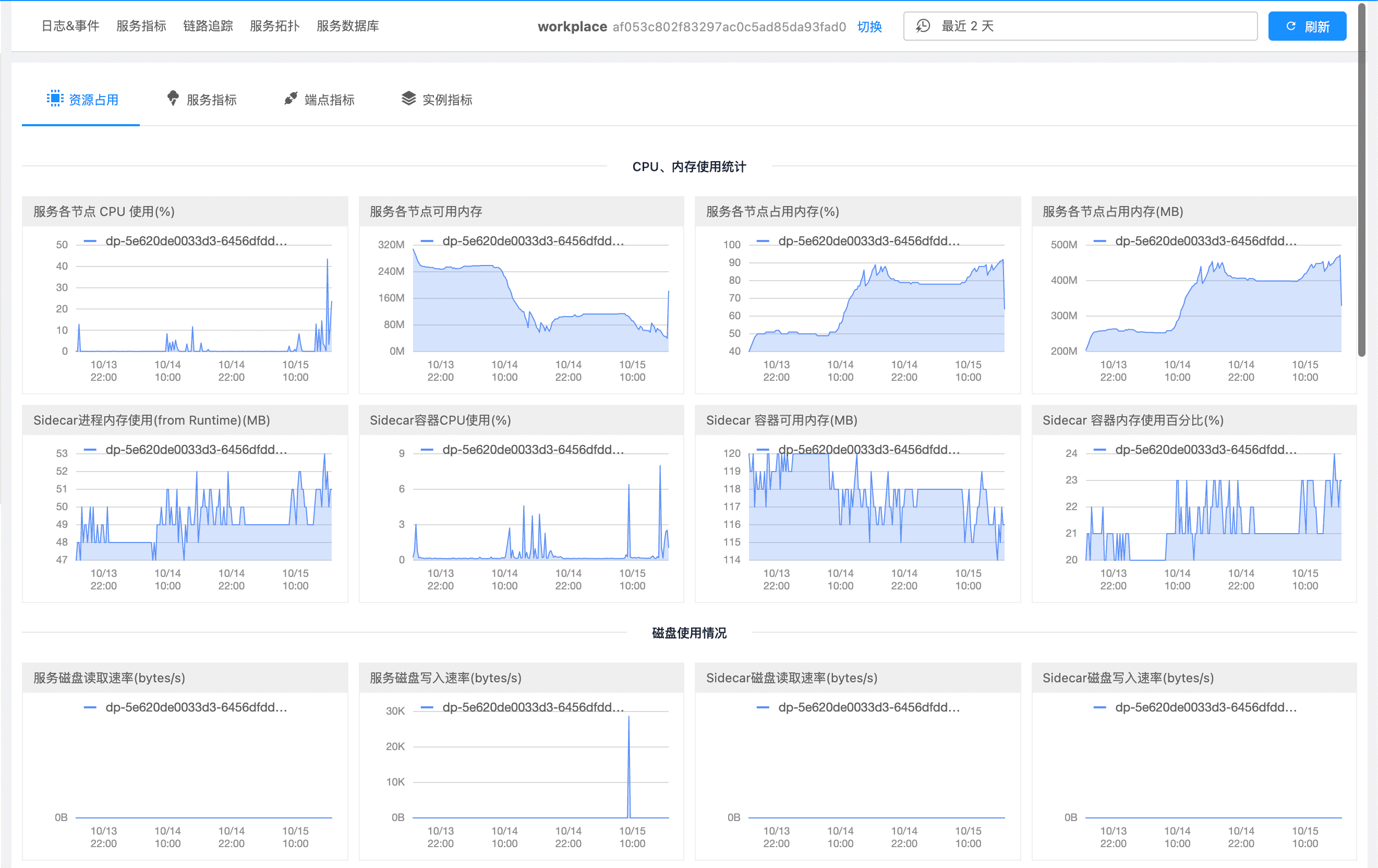
Task: Click the "CPU、内存使用统计" section heading
Action: [x=689, y=166]
